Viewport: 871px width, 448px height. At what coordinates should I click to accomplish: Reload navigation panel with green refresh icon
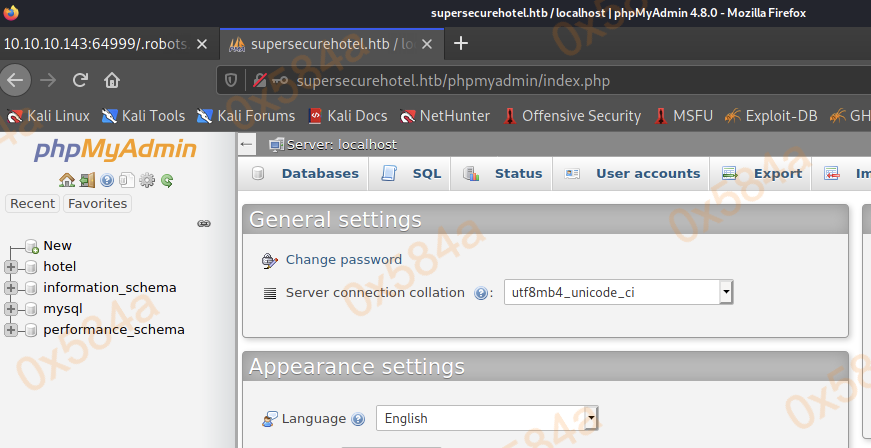167,181
